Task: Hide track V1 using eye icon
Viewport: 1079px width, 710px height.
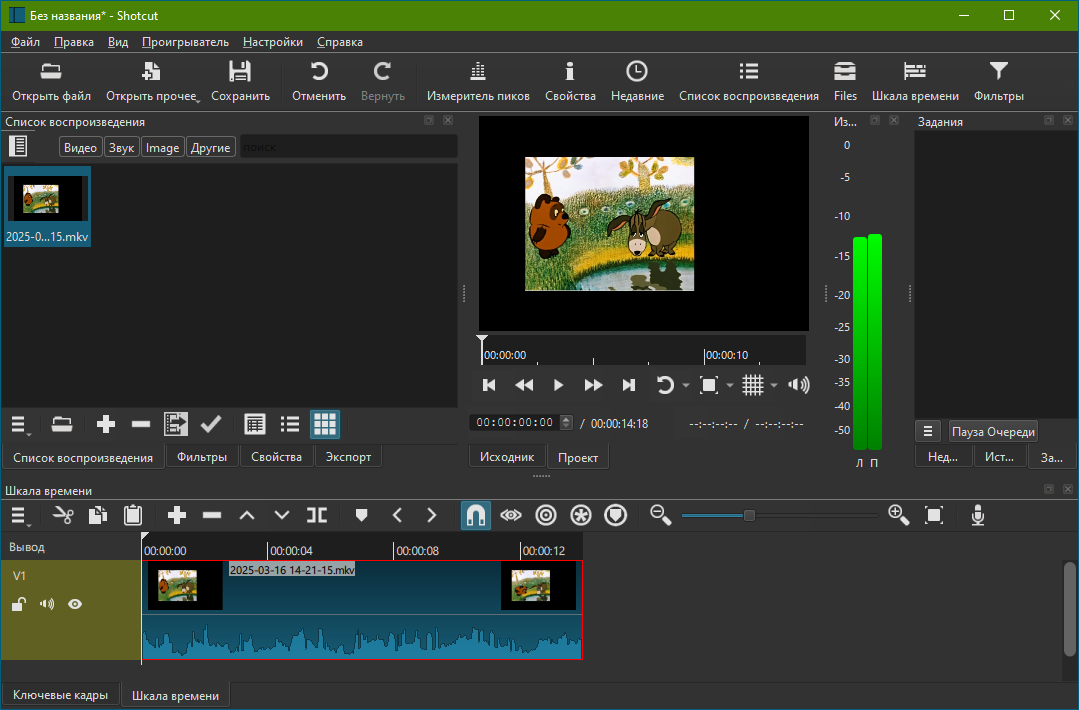Action: 75,604
